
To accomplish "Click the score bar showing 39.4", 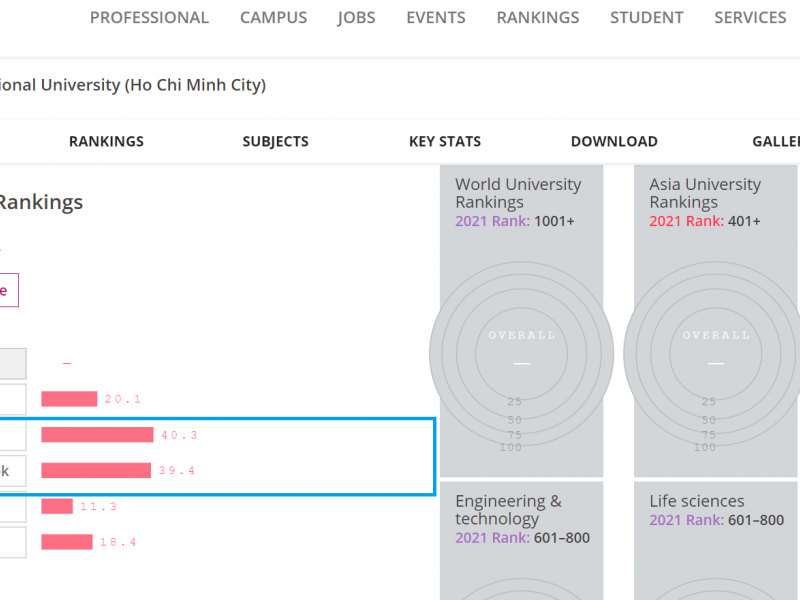I will [96, 471].
